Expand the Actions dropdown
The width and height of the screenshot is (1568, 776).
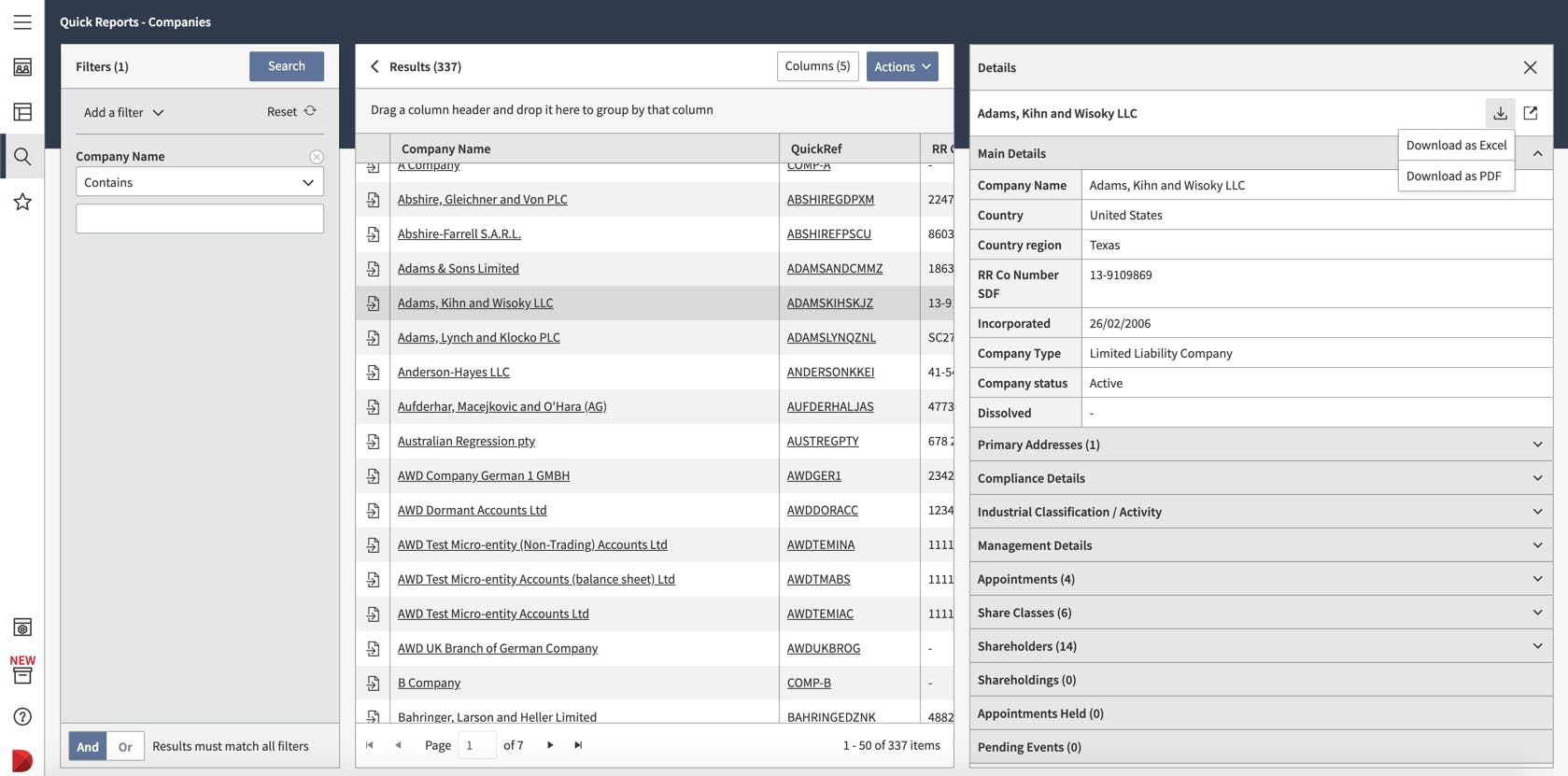pyautogui.click(x=902, y=66)
